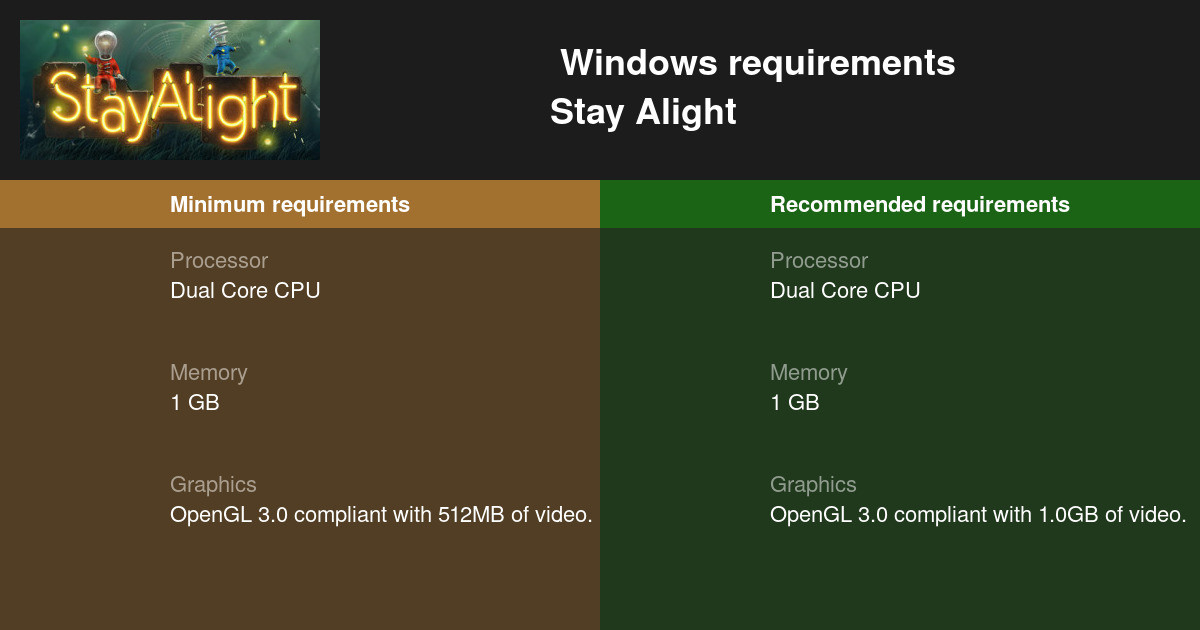Click the minimum Graphics label
The height and width of the screenshot is (630, 1200).
[x=213, y=485]
